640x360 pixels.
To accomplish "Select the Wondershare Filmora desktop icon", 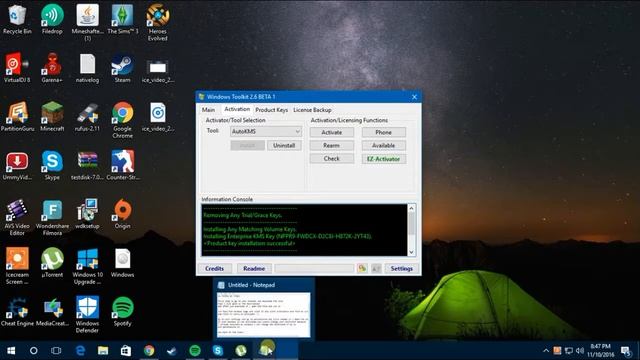I will click(52, 217).
